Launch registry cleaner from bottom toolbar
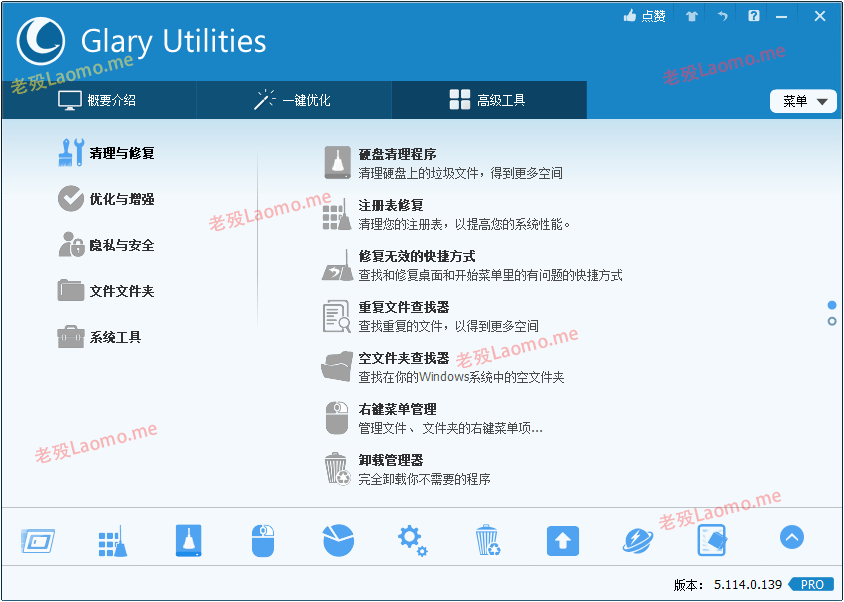Viewport: 844px width, 602px height. [113, 541]
